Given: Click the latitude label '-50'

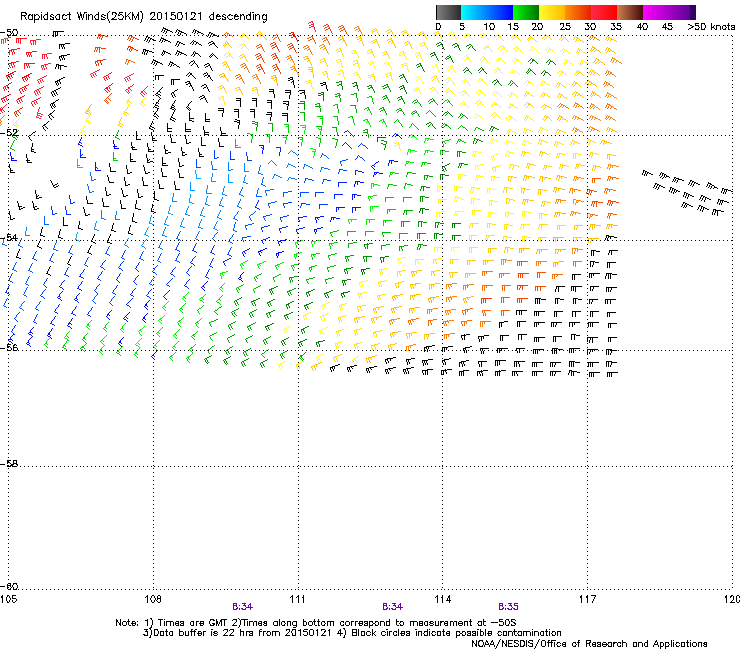Looking at the screenshot, I should pyautogui.click(x=9, y=33).
